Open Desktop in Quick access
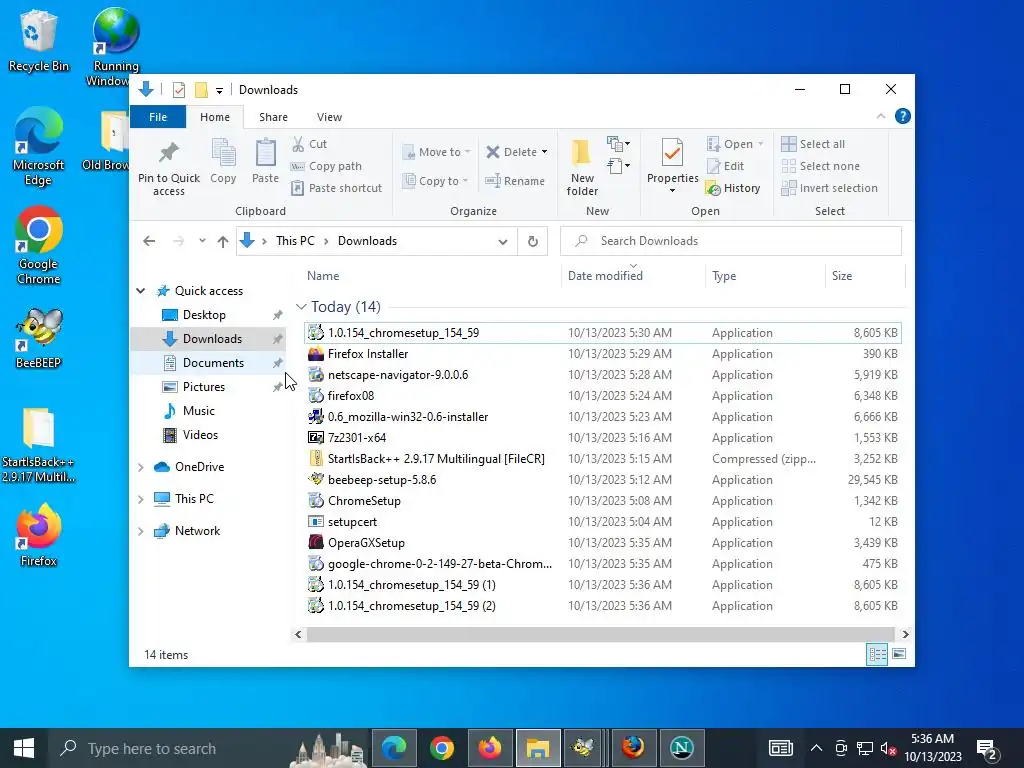Viewport: 1024px width, 768px height. point(204,315)
